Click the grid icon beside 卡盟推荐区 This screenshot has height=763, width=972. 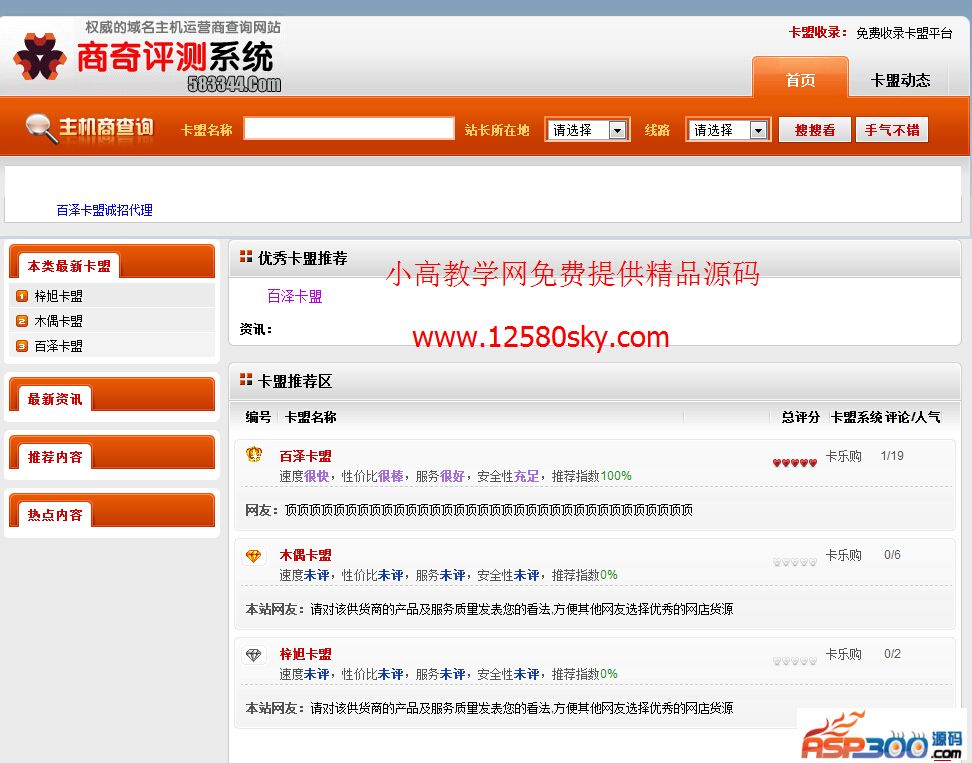pyautogui.click(x=246, y=379)
